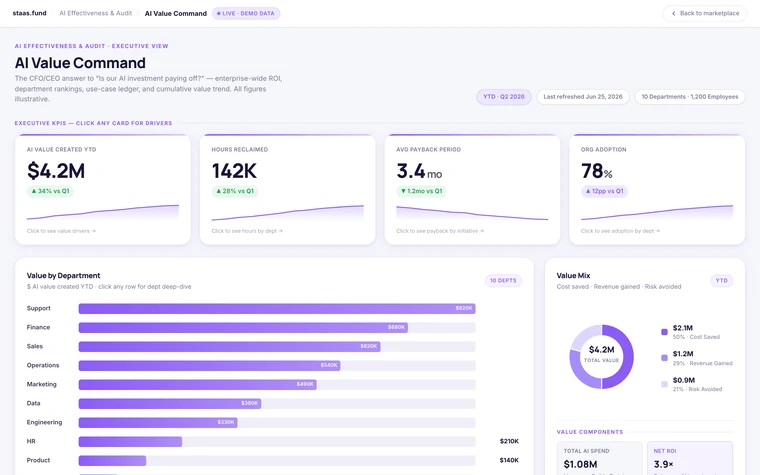Open the Avg Payback Period card
Image resolution: width=760 pixels, height=475 pixels.
click(472, 190)
